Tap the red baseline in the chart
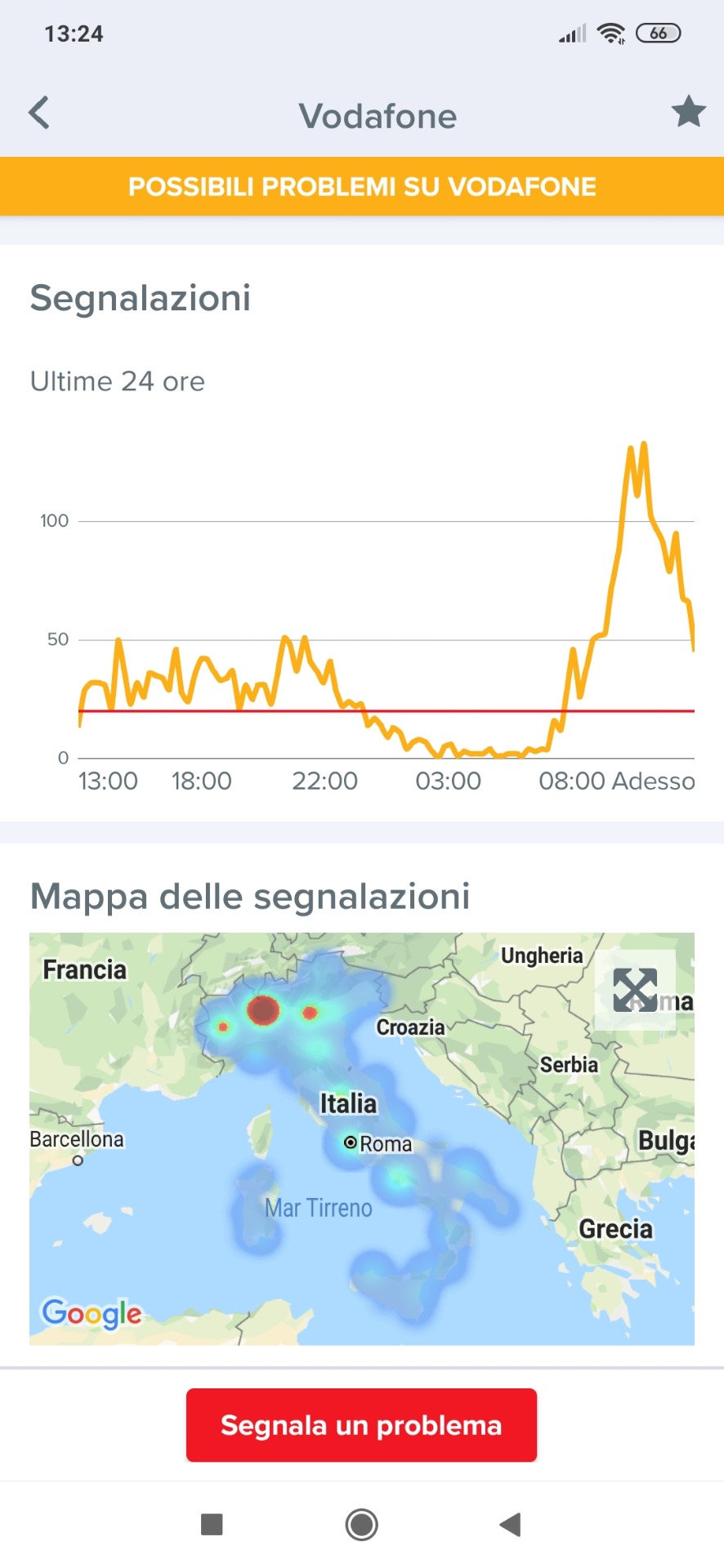Viewport: 724px width, 1568px height. [458, 711]
